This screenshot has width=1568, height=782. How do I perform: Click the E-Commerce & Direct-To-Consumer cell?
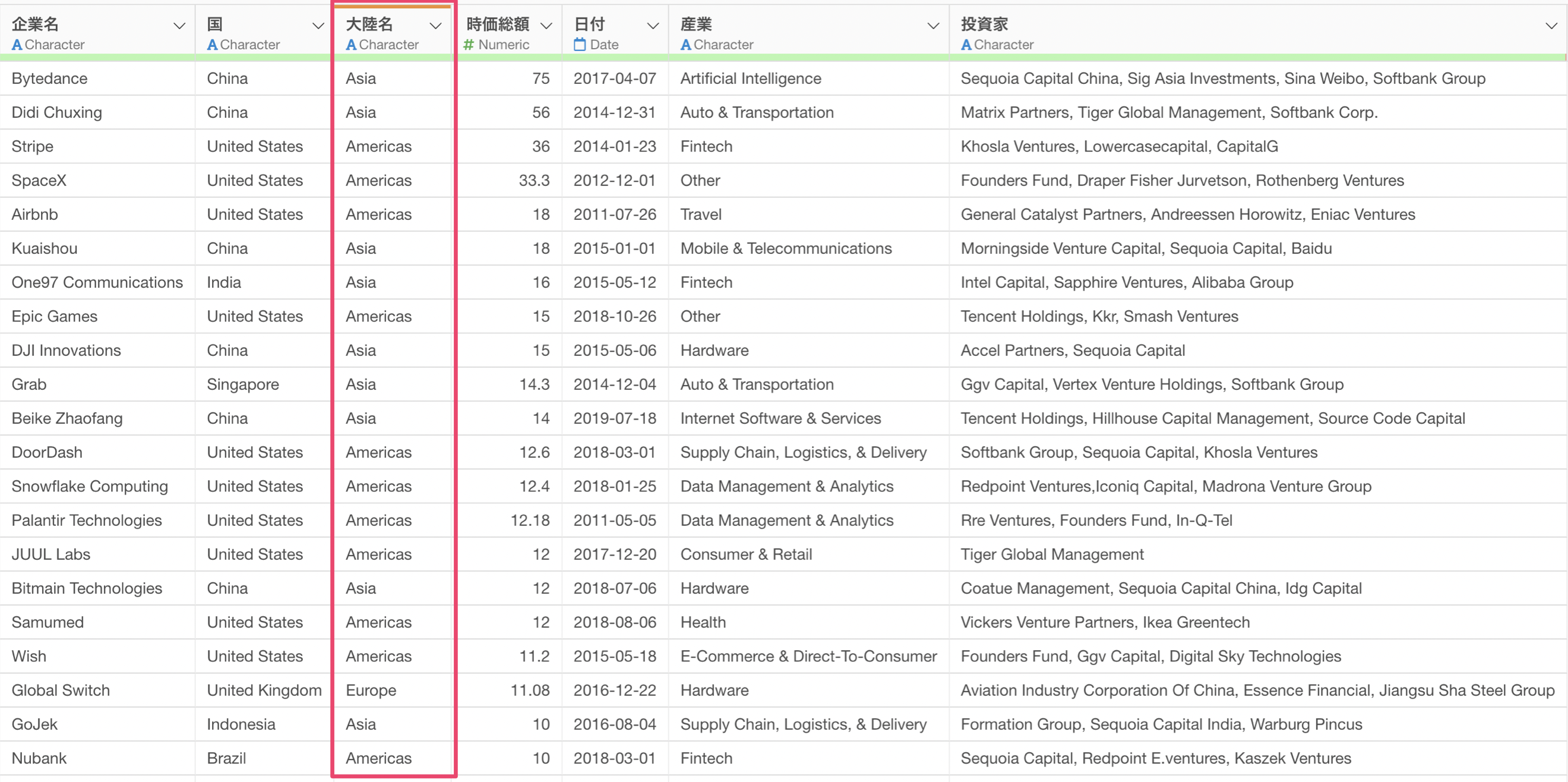809,657
